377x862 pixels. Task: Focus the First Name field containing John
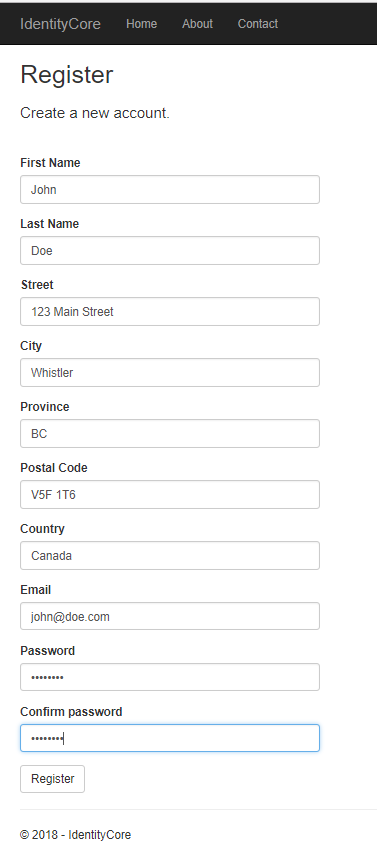(170, 190)
